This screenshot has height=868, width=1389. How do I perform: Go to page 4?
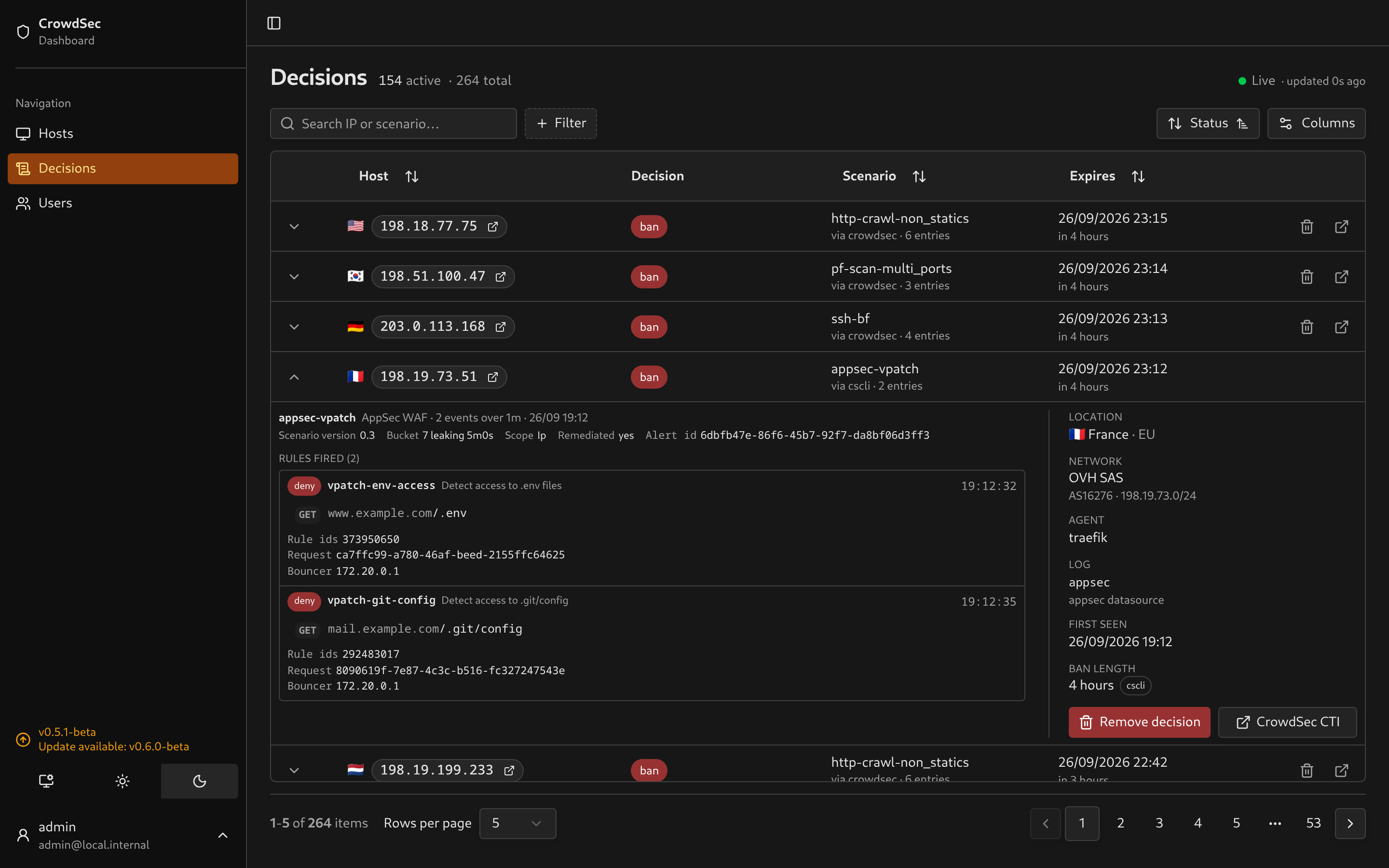click(1198, 823)
